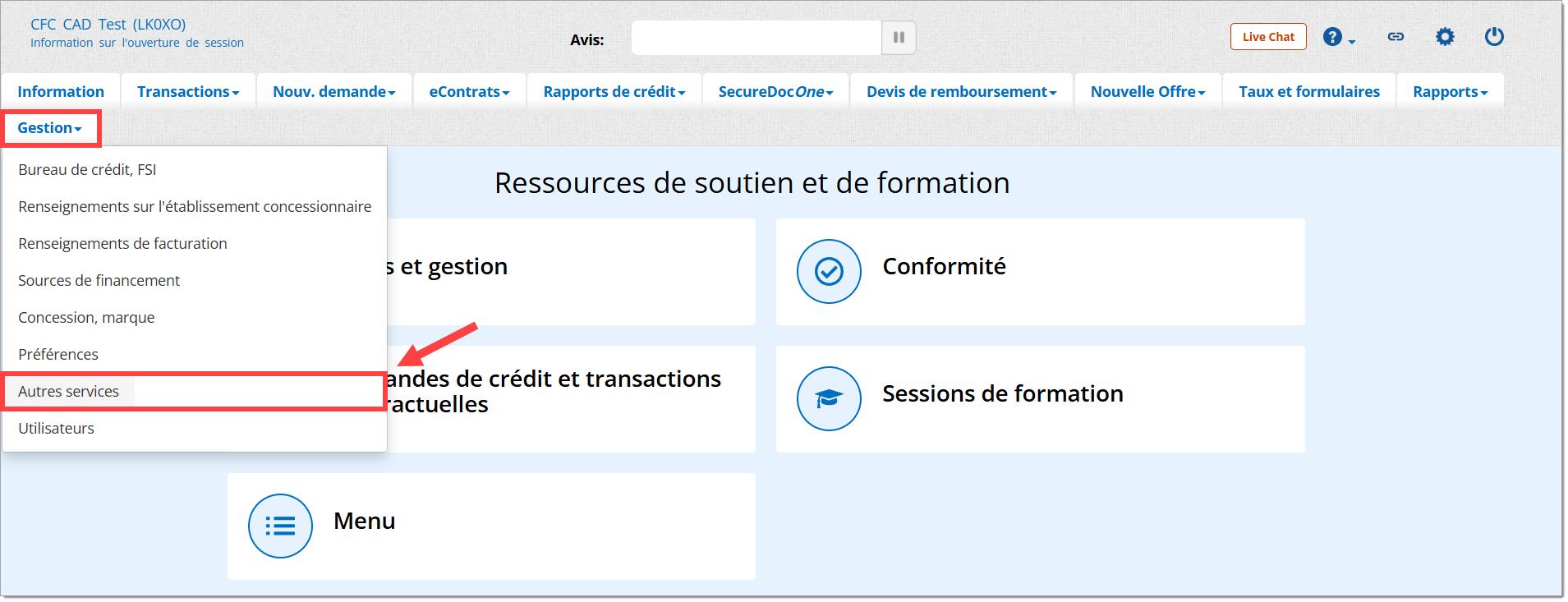Open the SecureDocOne dropdown menu
The width and height of the screenshot is (1568, 602).
775,92
